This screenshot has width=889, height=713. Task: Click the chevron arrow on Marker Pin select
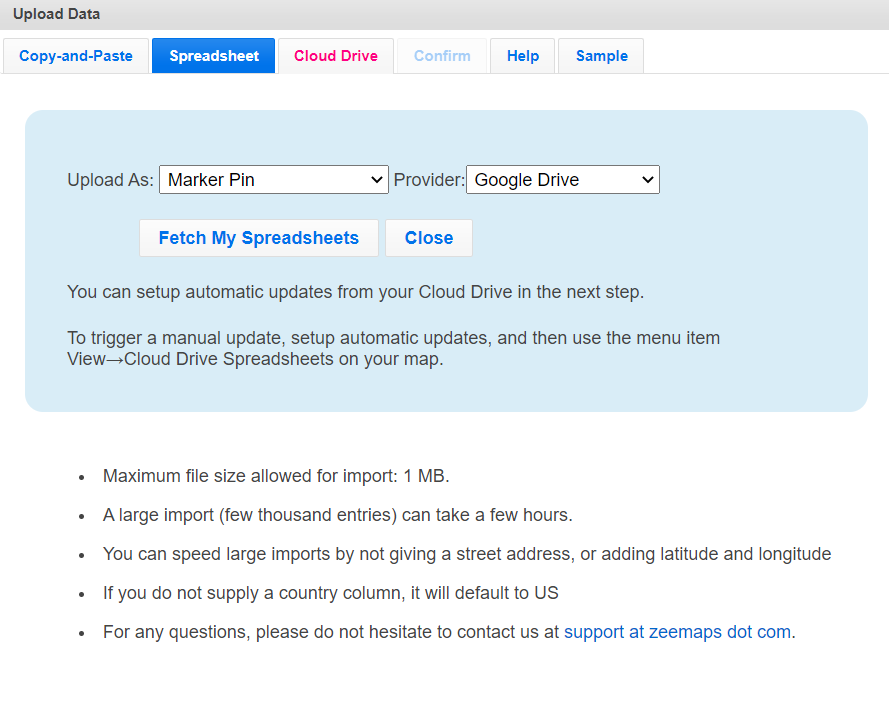coord(376,180)
